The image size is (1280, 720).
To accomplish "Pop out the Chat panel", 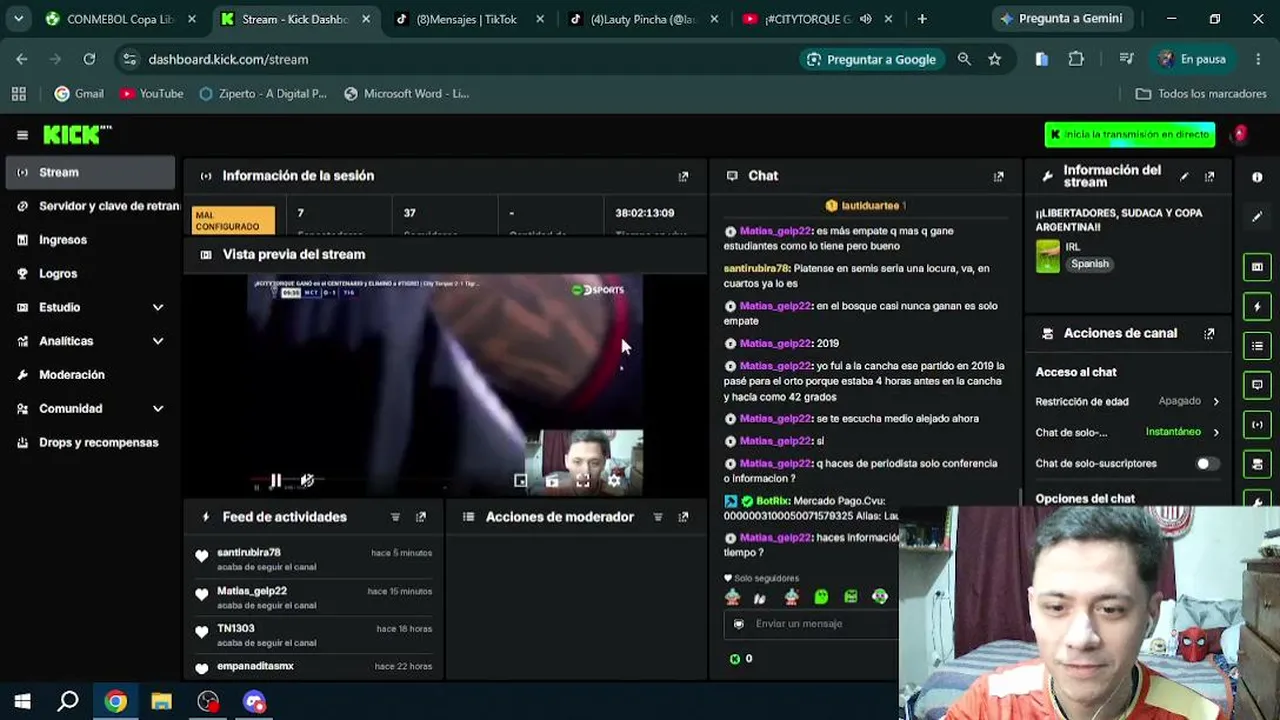I will 998,176.
